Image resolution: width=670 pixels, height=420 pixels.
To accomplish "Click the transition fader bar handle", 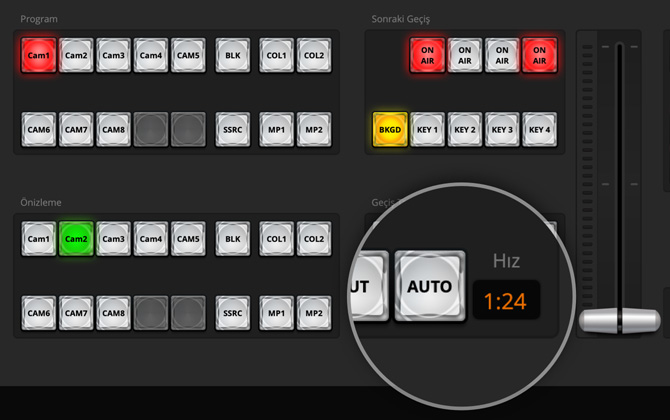I will [619, 321].
